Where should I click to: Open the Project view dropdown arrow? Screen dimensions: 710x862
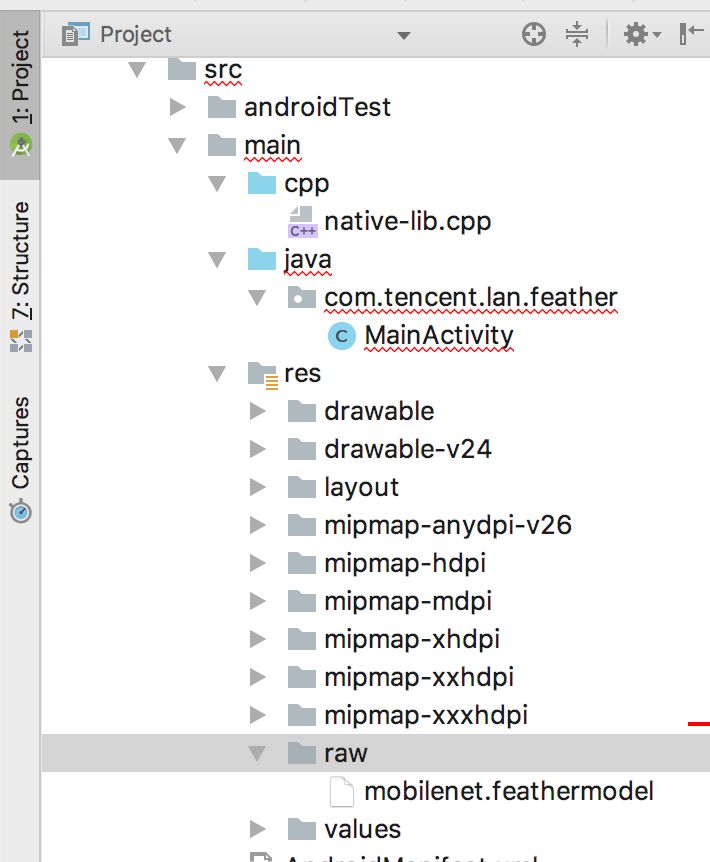coord(404,36)
